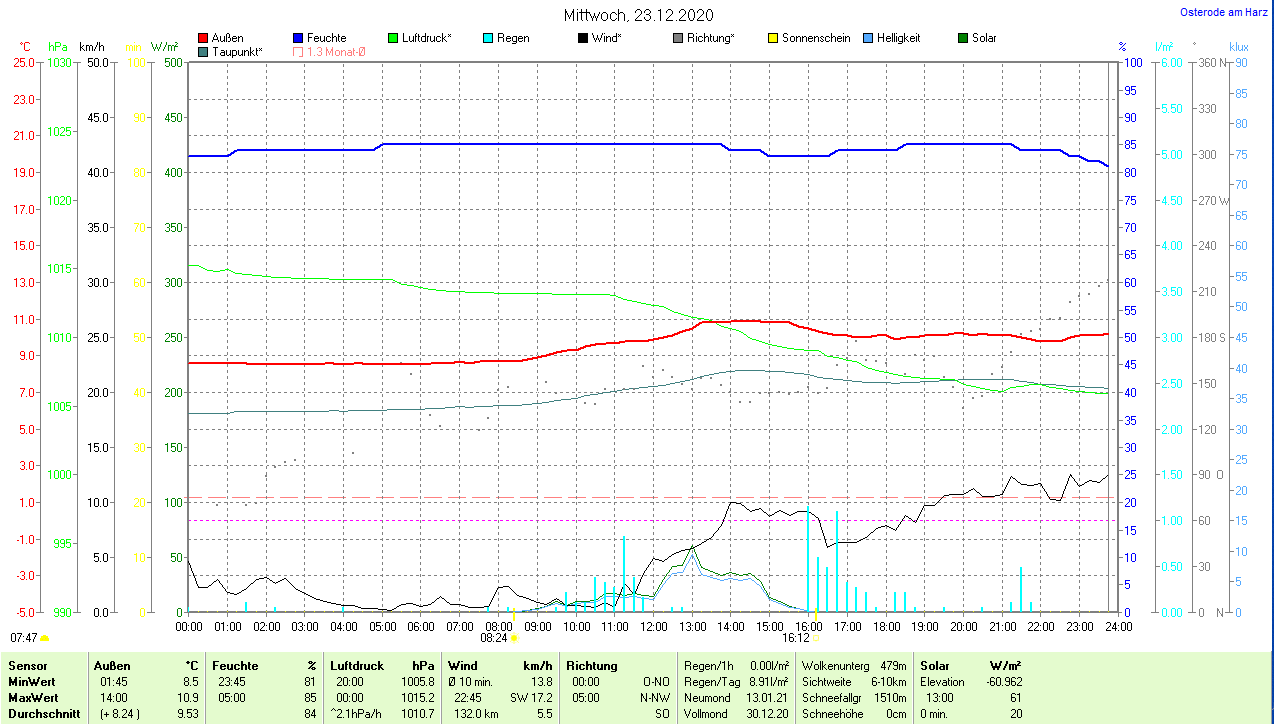Click the sunset marker at 16:12

click(816, 637)
